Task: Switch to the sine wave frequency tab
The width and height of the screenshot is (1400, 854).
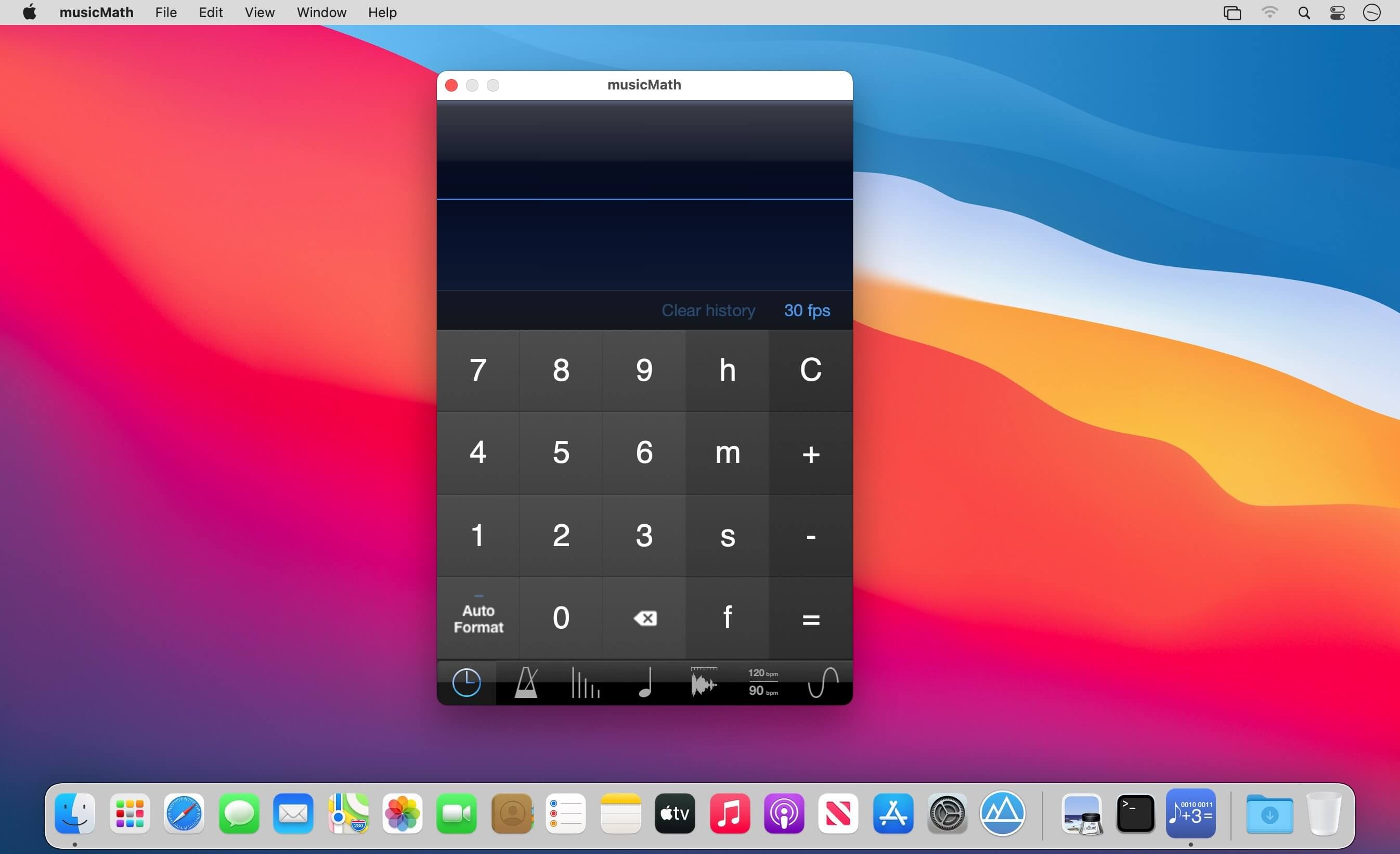Action: (823, 682)
